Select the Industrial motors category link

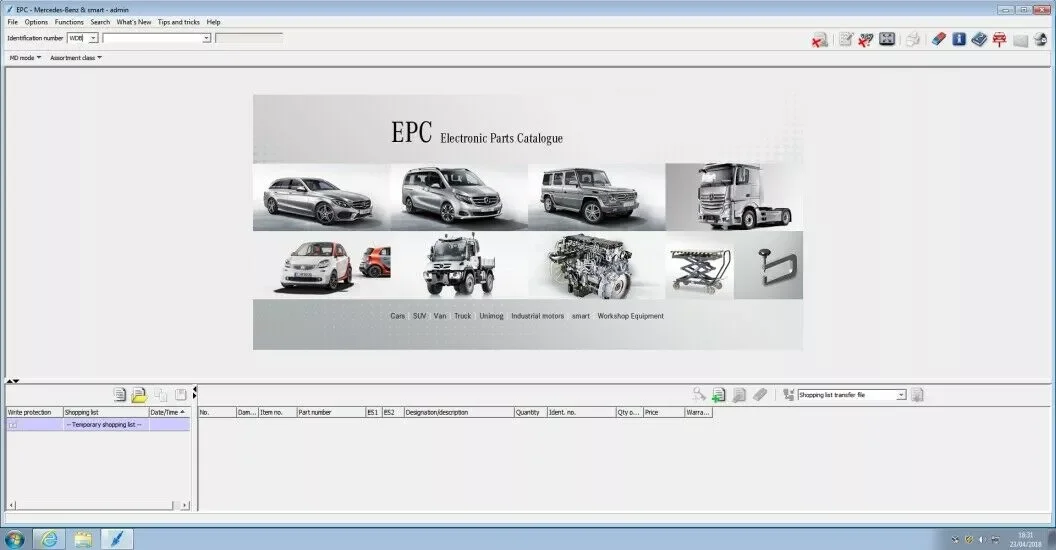click(537, 316)
